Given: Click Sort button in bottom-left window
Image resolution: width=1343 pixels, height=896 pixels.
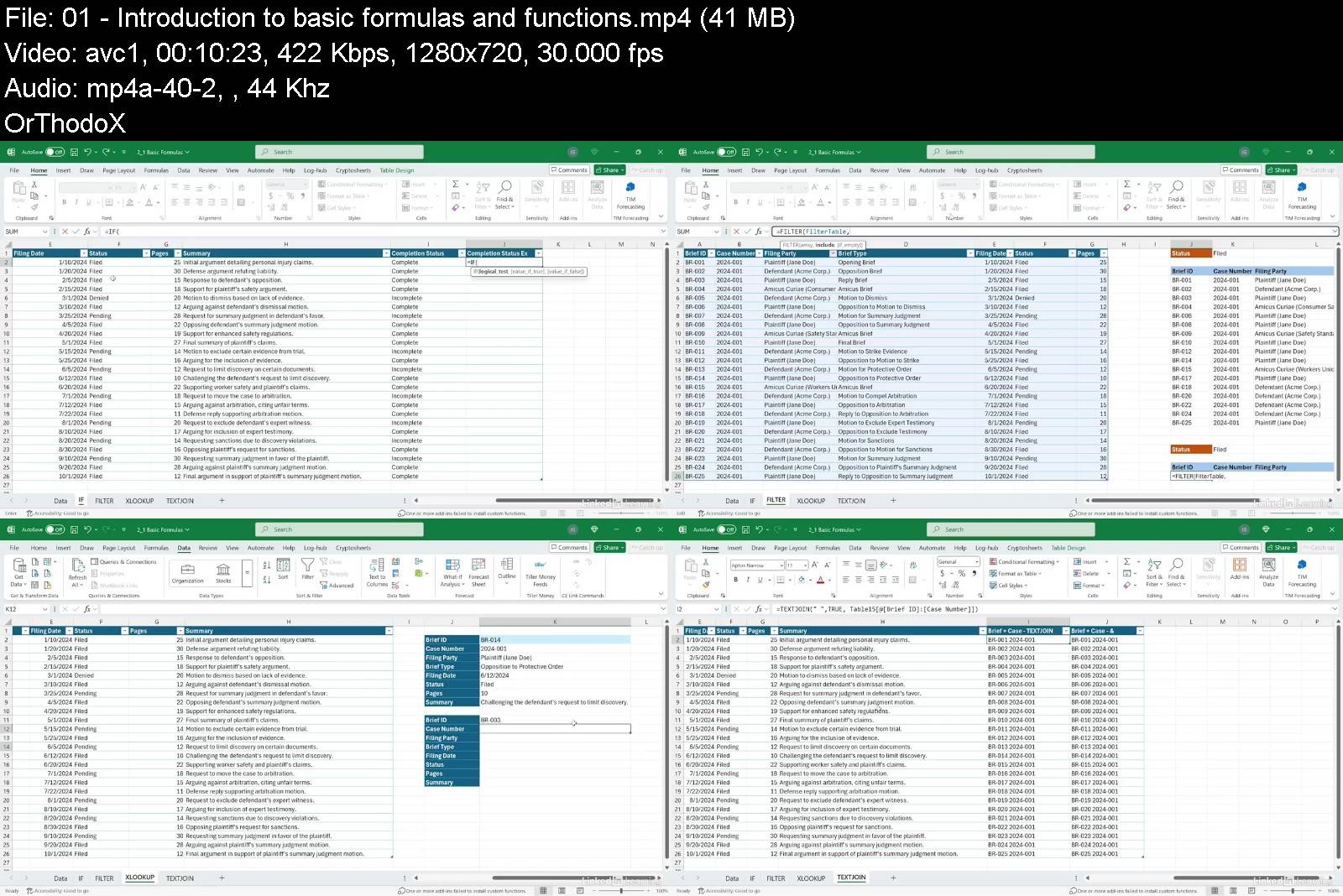Looking at the screenshot, I should 283,569.
